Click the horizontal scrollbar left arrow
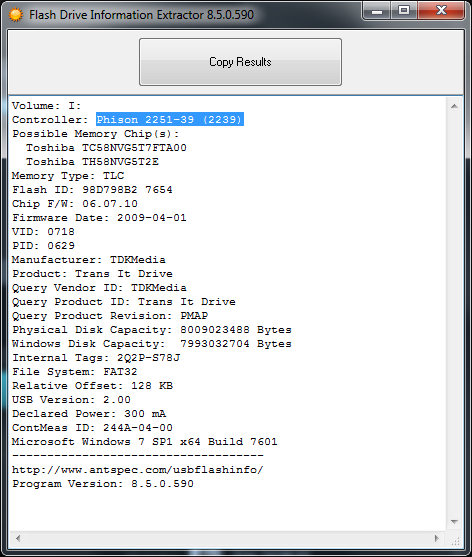472x557 pixels. [18, 538]
